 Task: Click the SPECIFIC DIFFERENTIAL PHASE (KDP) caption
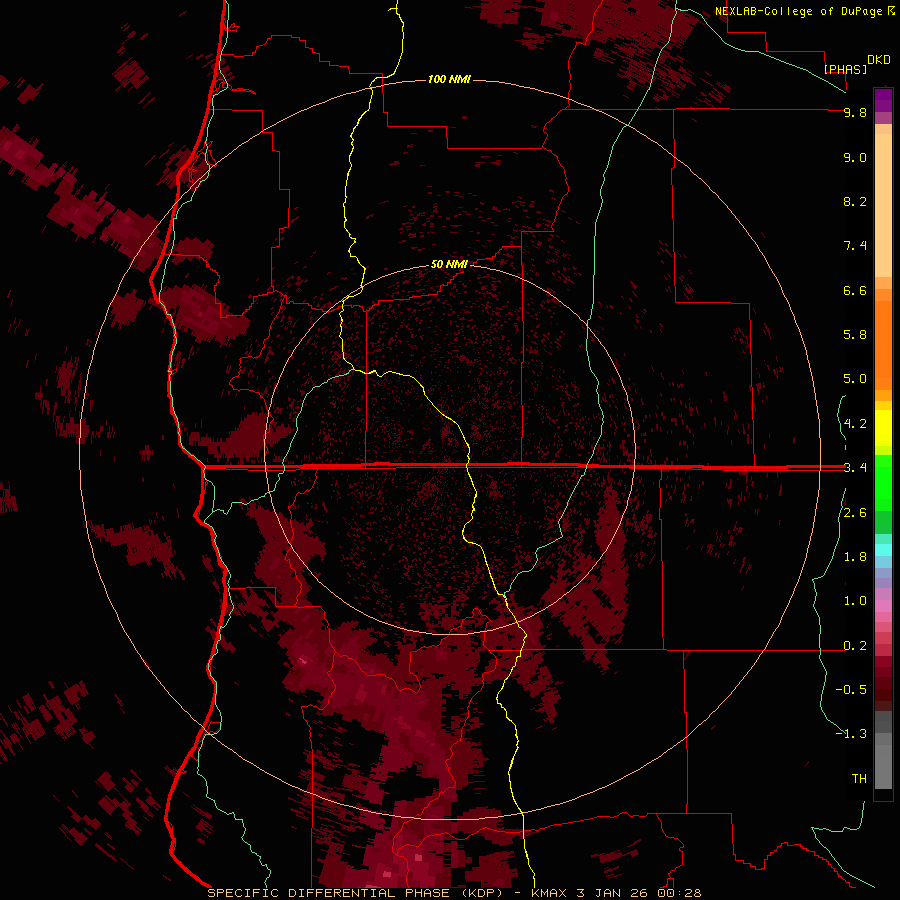pyautogui.click(x=356, y=893)
